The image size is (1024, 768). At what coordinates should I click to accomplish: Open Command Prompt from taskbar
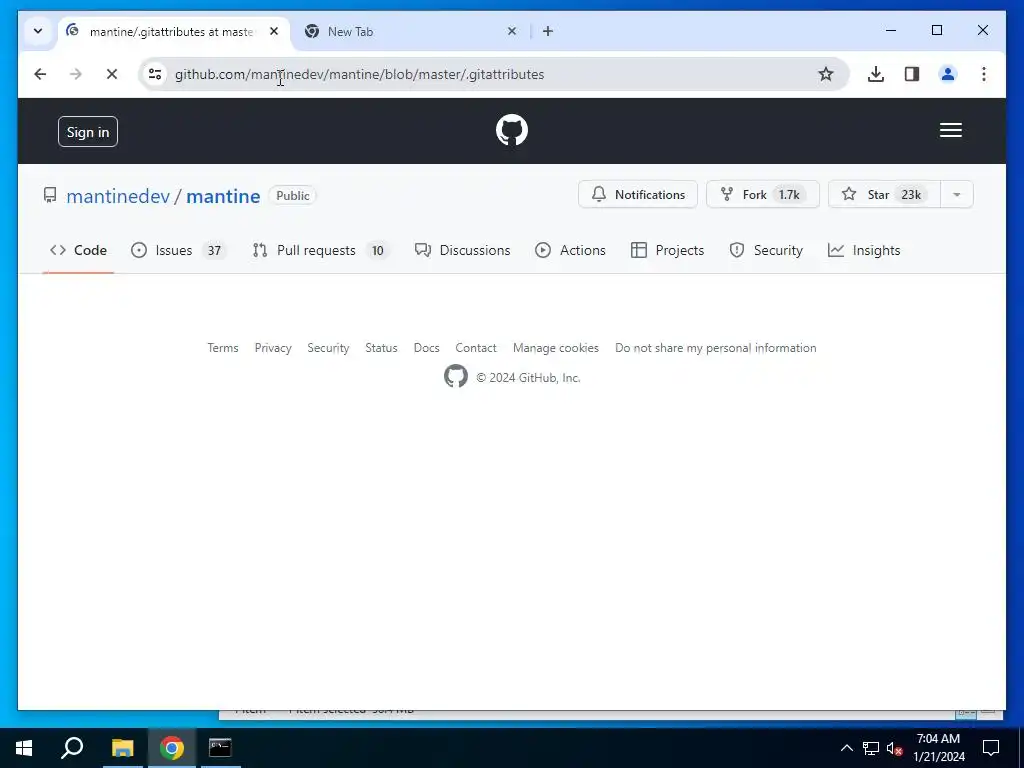tap(220, 748)
